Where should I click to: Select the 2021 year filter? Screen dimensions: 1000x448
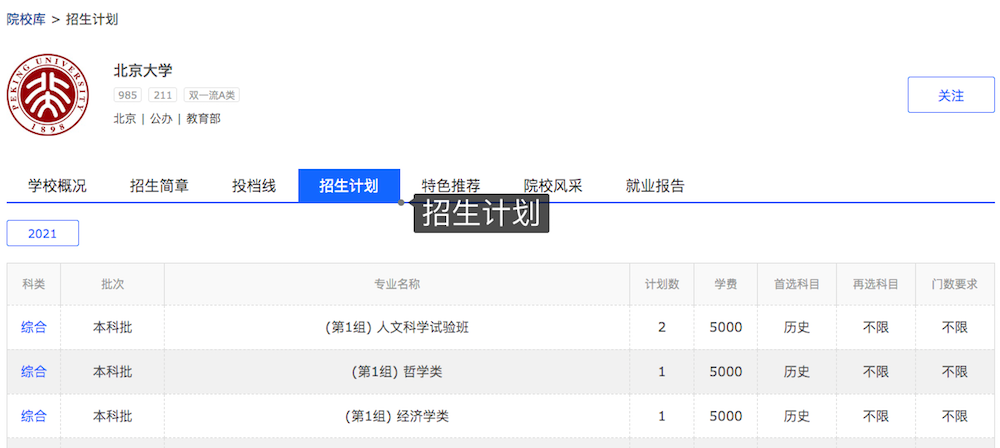tap(43, 233)
